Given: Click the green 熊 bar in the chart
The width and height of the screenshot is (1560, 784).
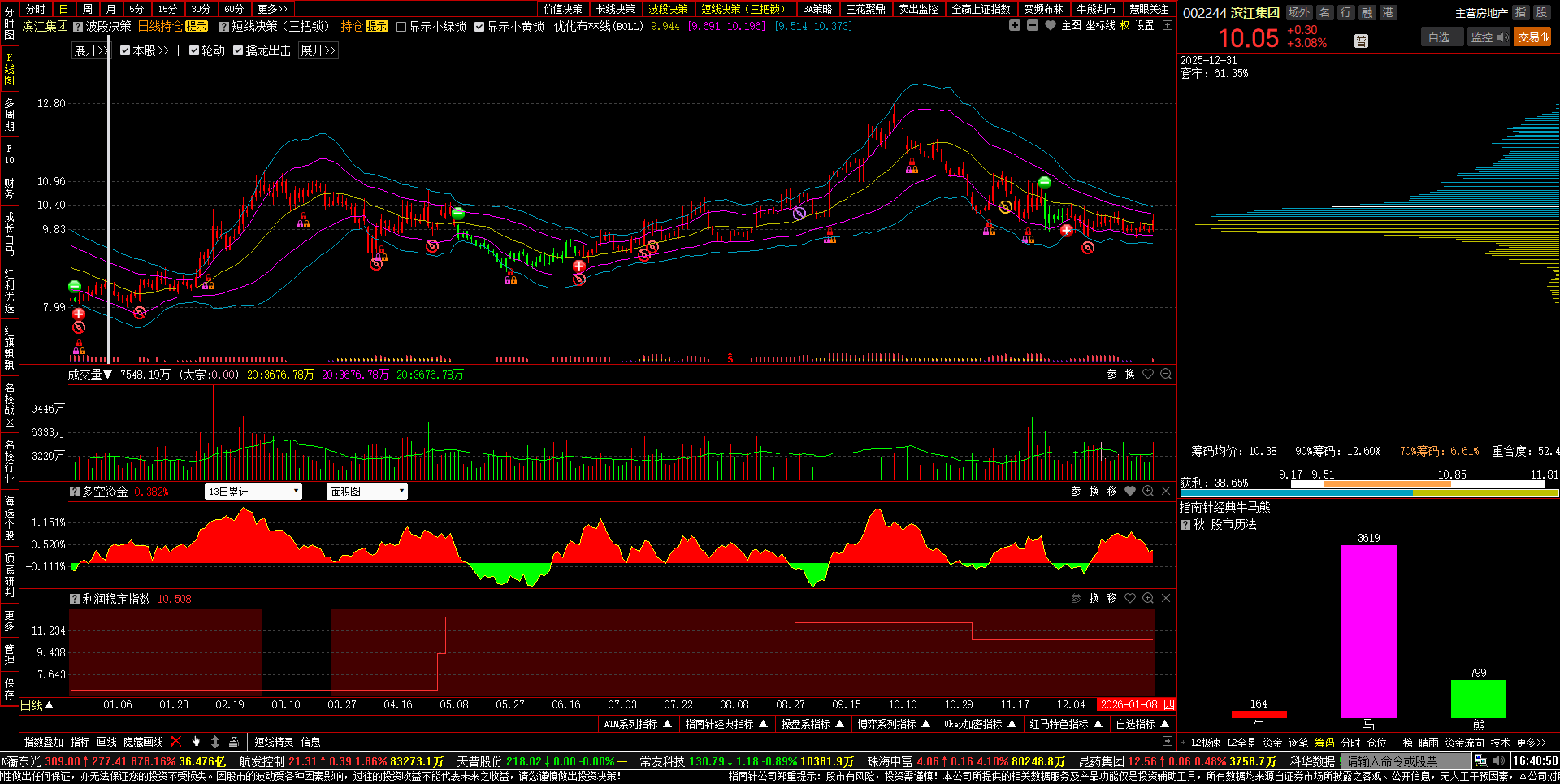Looking at the screenshot, I should point(1478,699).
